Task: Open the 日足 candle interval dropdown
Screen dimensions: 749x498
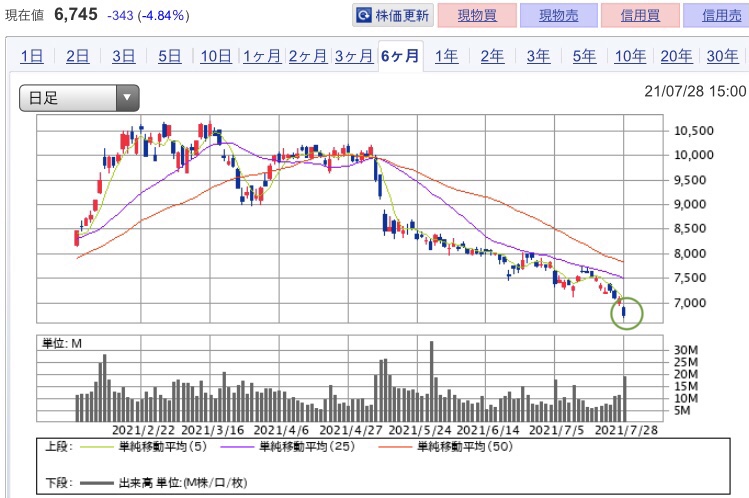Action: (x=79, y=98)
